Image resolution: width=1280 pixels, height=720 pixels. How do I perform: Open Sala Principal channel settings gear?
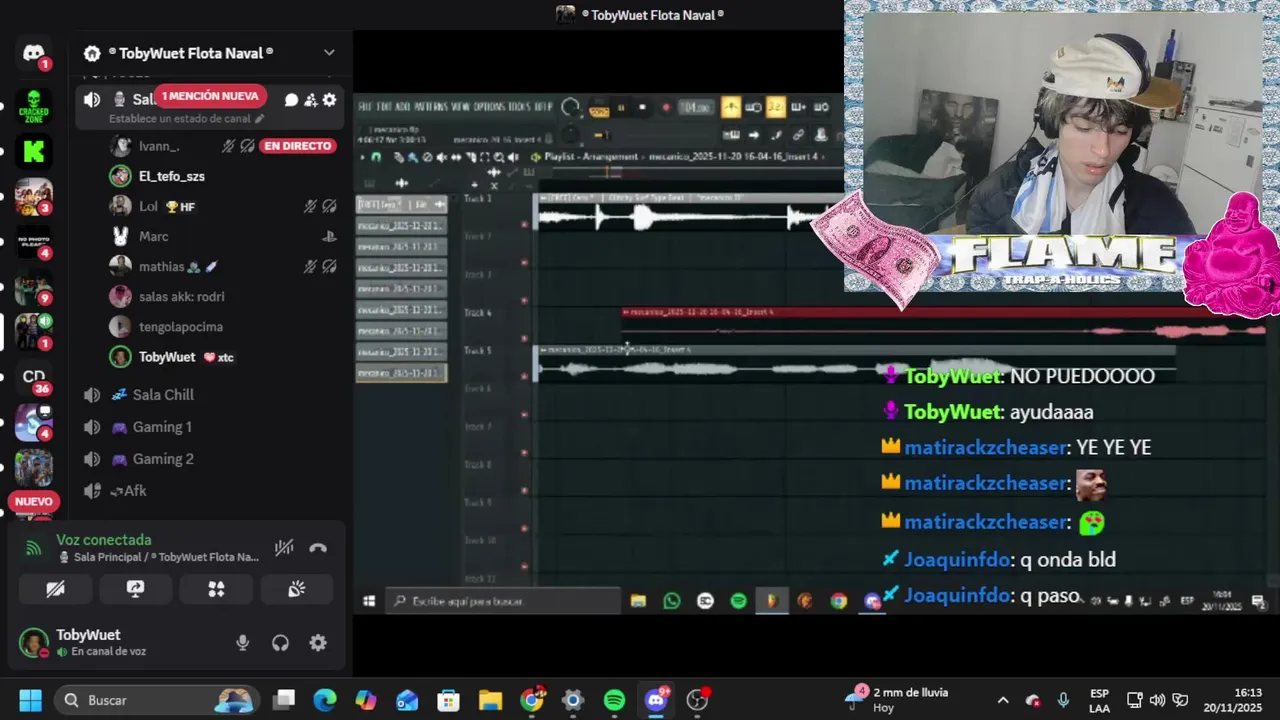[x=329, y=100]
